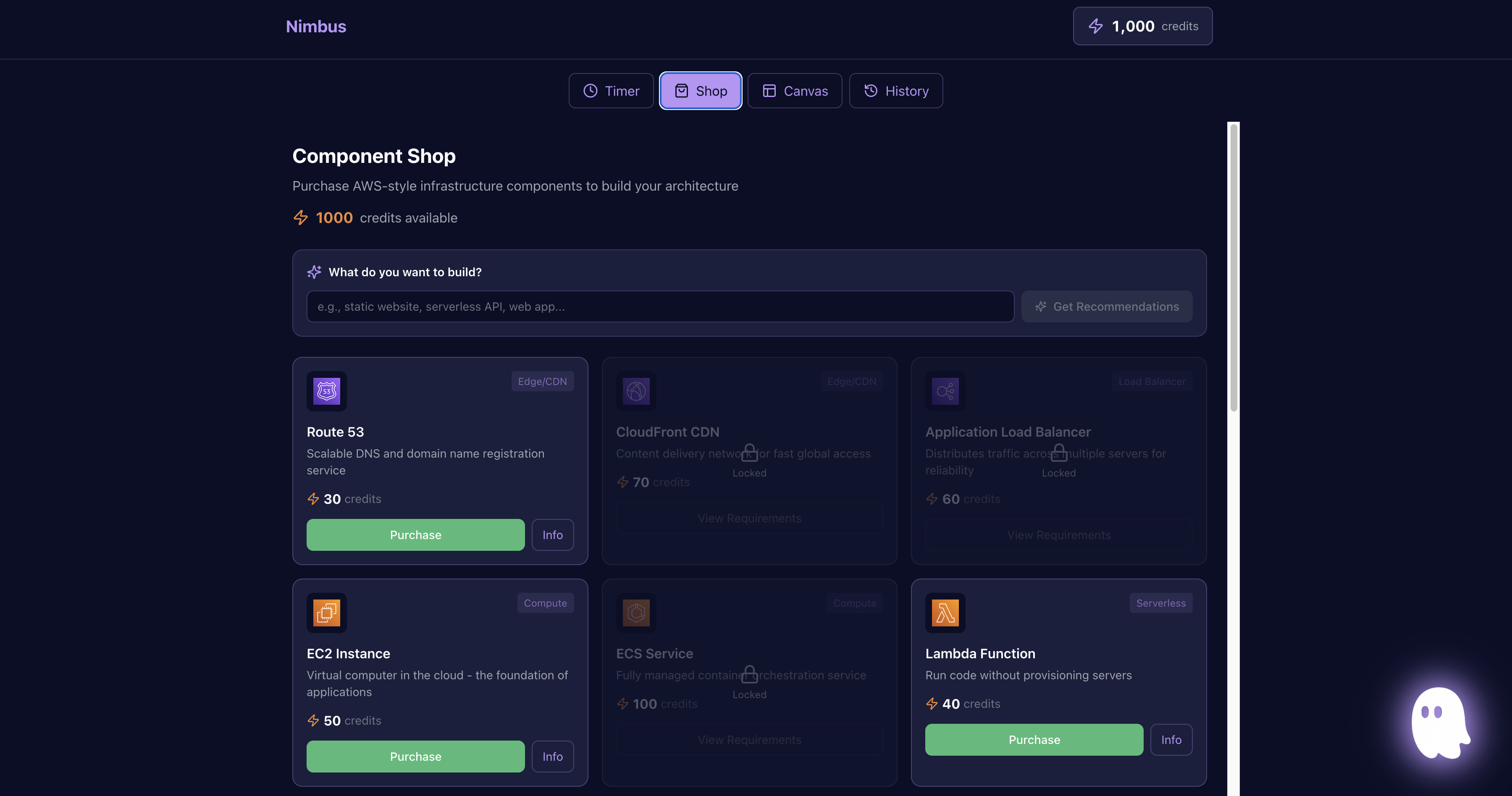Go to the History tab
The width and height of the screenshot is (1512, 796).
tap(896, 91)
